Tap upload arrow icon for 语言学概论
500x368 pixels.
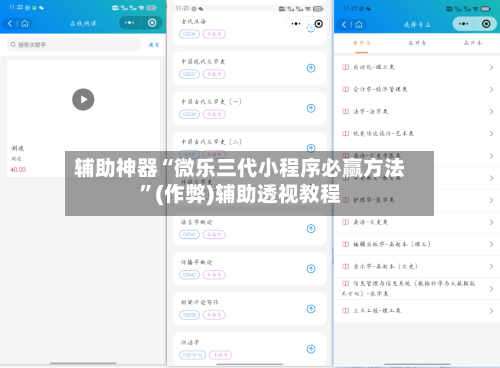point(311,229)
